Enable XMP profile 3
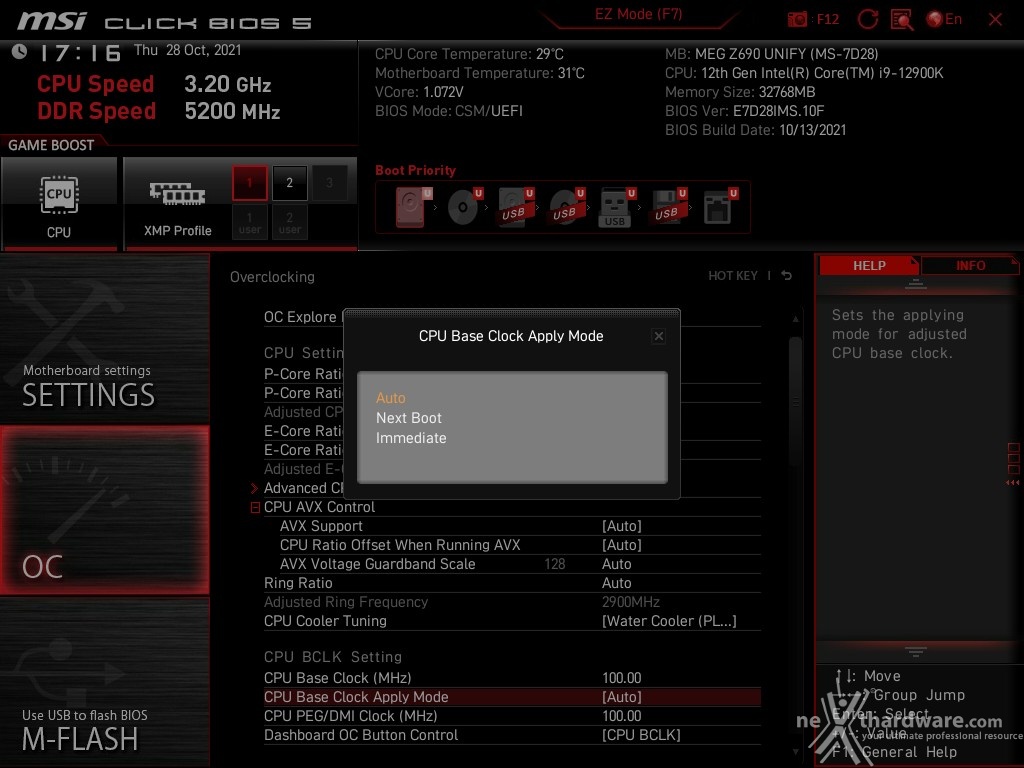The height and width of the screenshot is (768, 1024). click(x=329, y=183)
